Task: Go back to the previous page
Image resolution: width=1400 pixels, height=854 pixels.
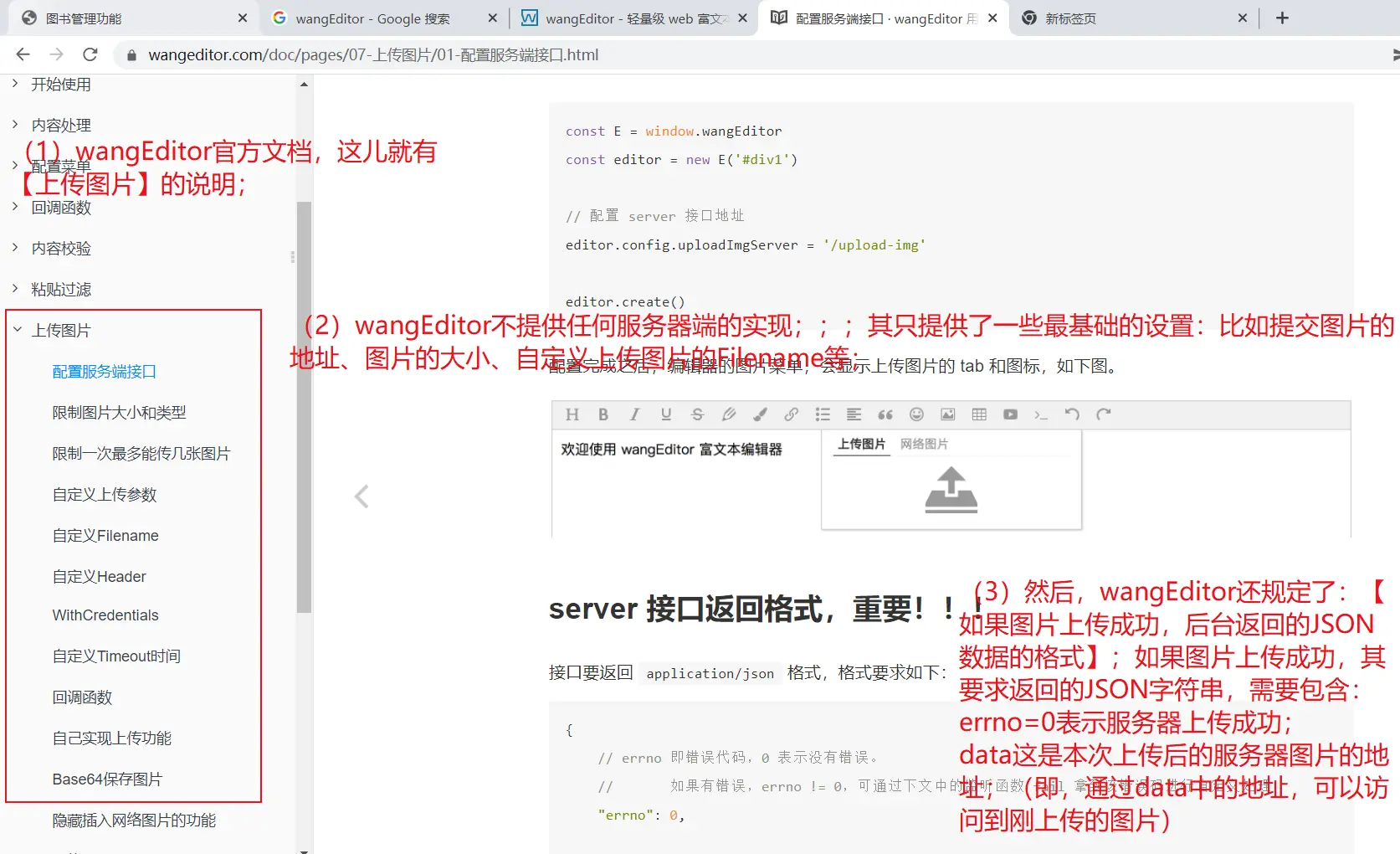Action: 23,54
